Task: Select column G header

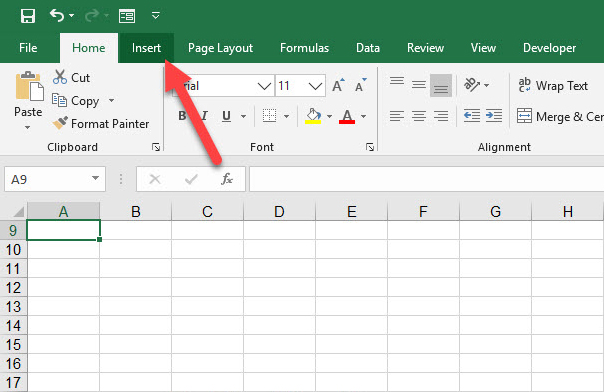Action: pos(495,211)
